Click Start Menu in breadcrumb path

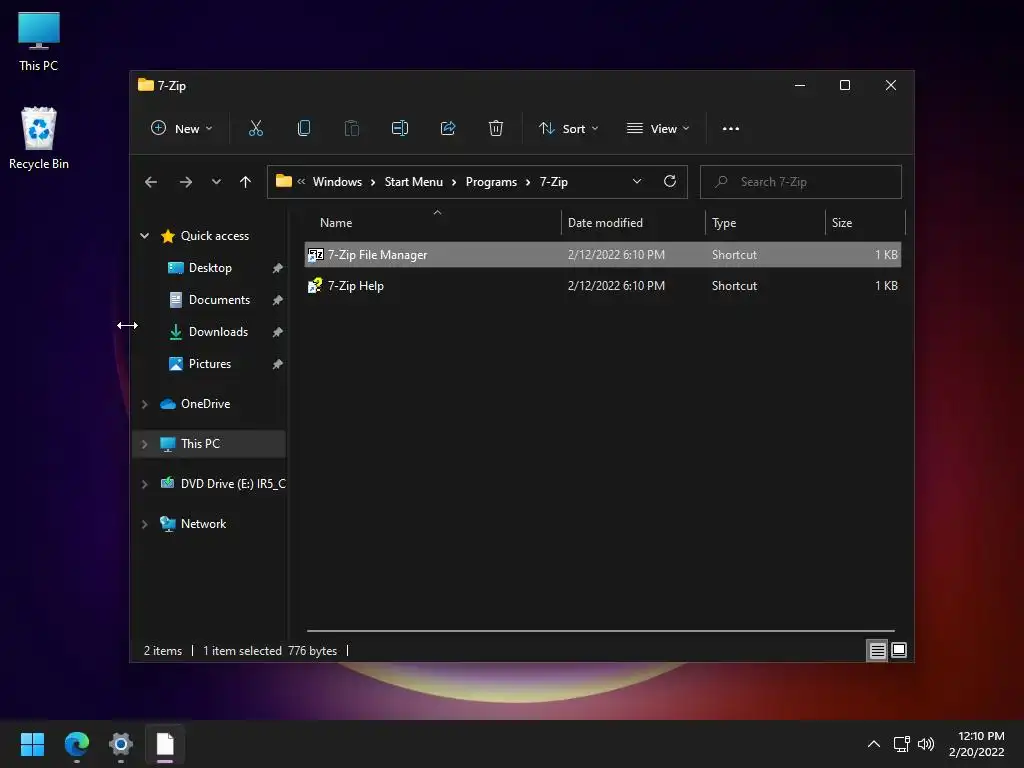pyautogui.click(x=413, y=182)
